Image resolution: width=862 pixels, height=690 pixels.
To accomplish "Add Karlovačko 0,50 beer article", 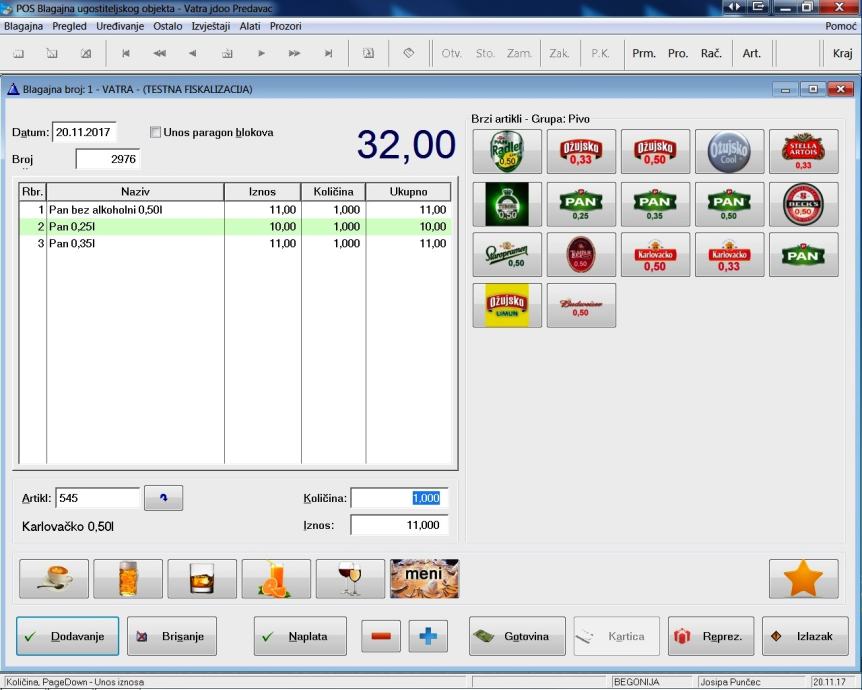I will point(655,255).
